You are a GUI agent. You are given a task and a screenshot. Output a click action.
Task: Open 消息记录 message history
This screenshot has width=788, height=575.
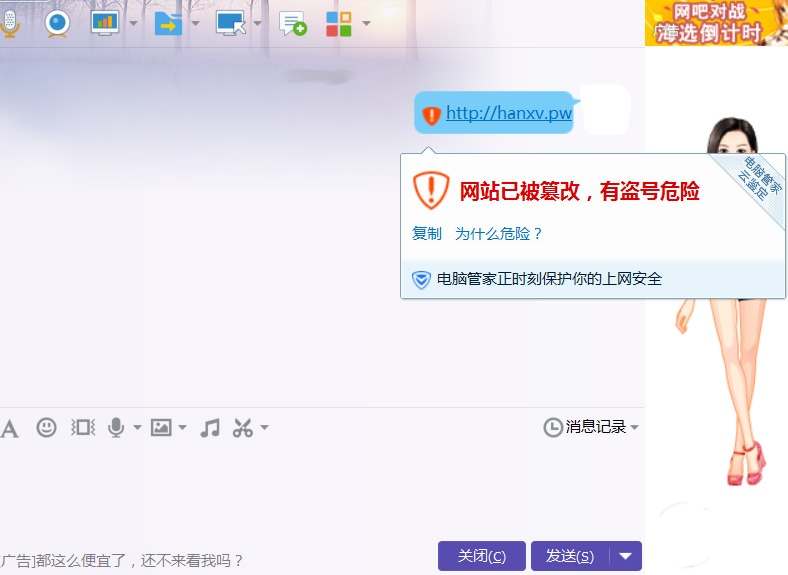(590, 427)
